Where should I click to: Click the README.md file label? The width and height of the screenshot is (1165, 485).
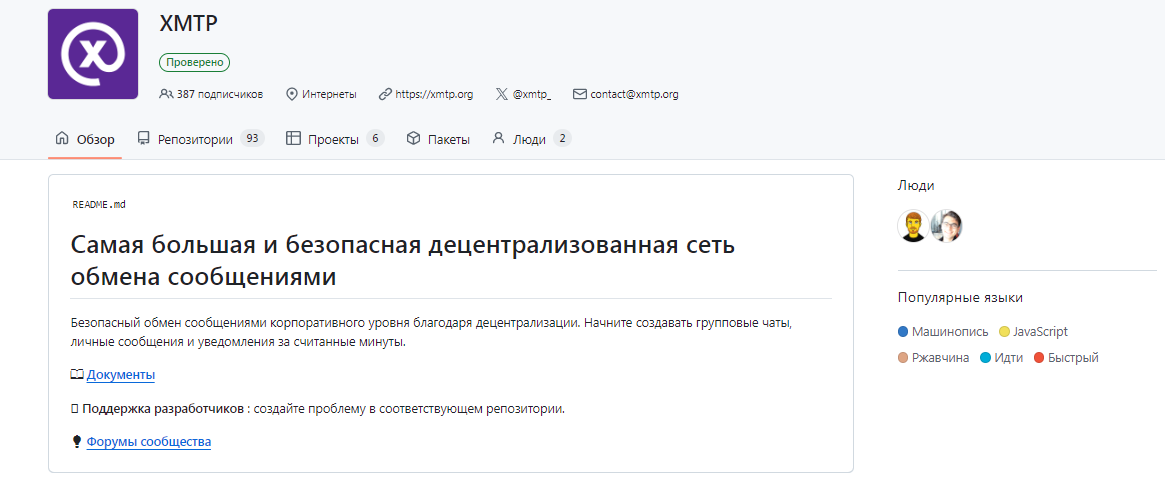(99, 204)
